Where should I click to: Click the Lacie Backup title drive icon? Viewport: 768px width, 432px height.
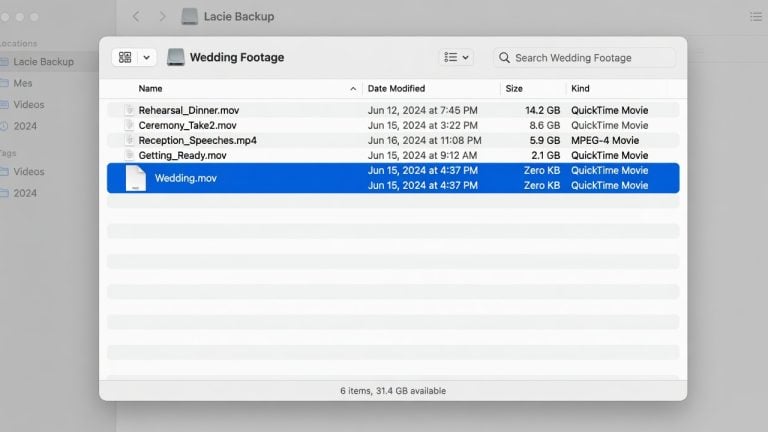pyautogui.click(x=190, y=17)
